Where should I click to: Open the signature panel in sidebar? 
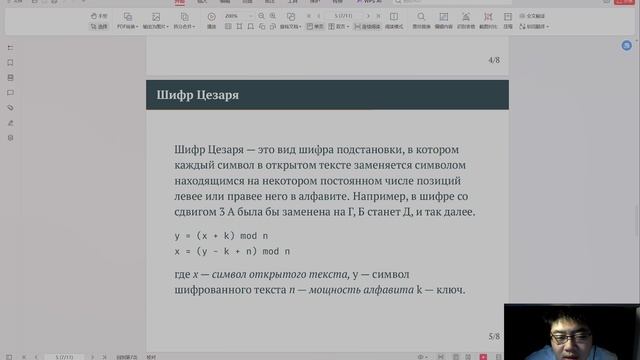(x=11, y=123)
